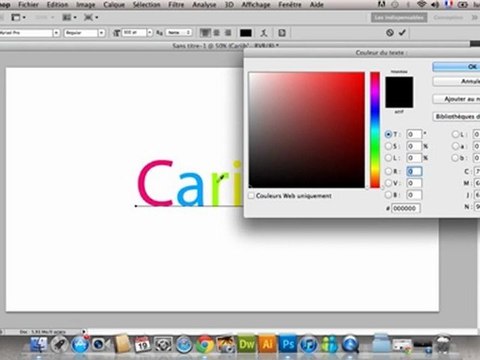Click the font size value field
The image size is (480, 360).
coord(134,33)
